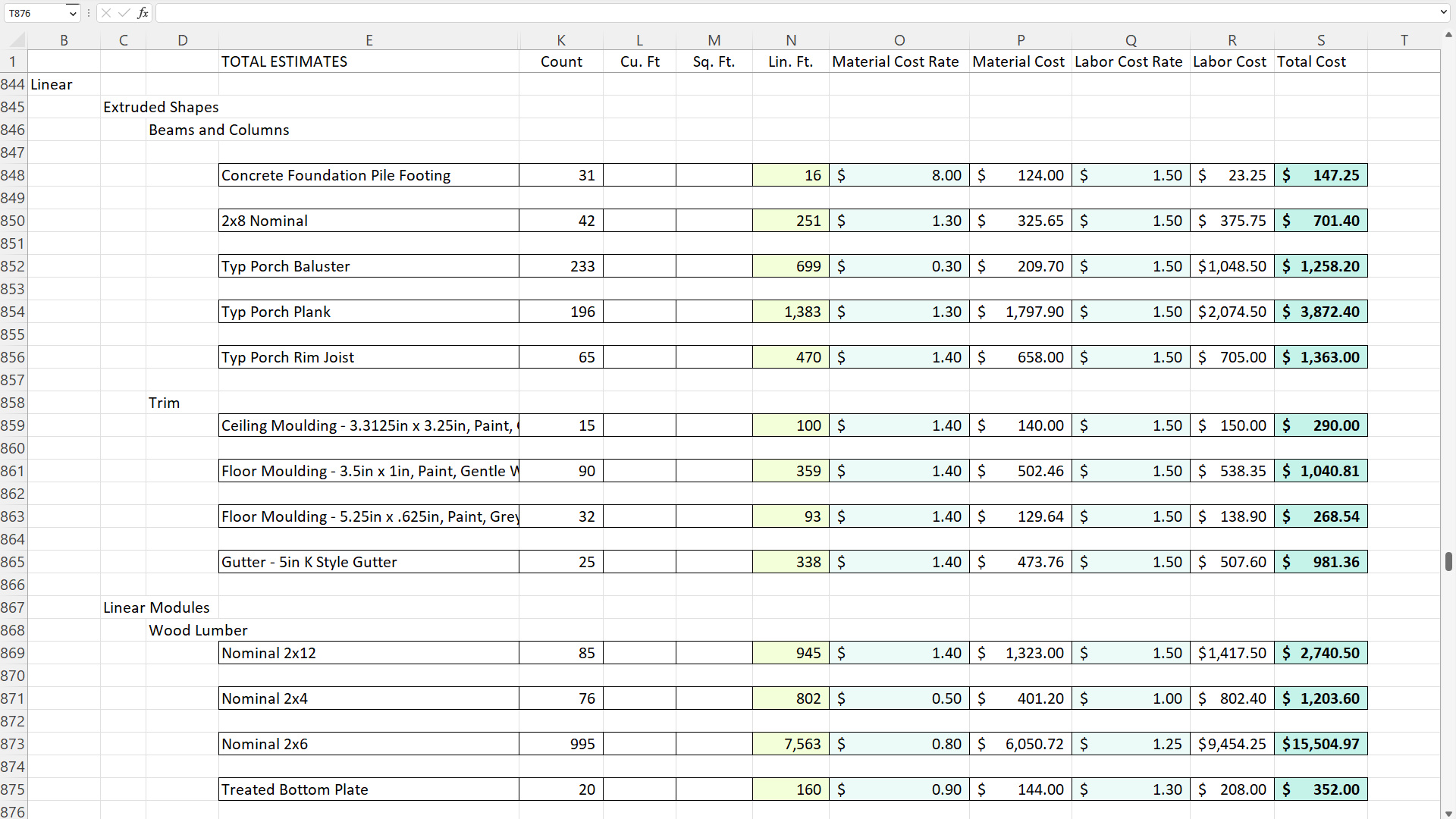
Task: Click the Enter checkmark formula icon
Action: pyautogui.click(x=124, y=13)
